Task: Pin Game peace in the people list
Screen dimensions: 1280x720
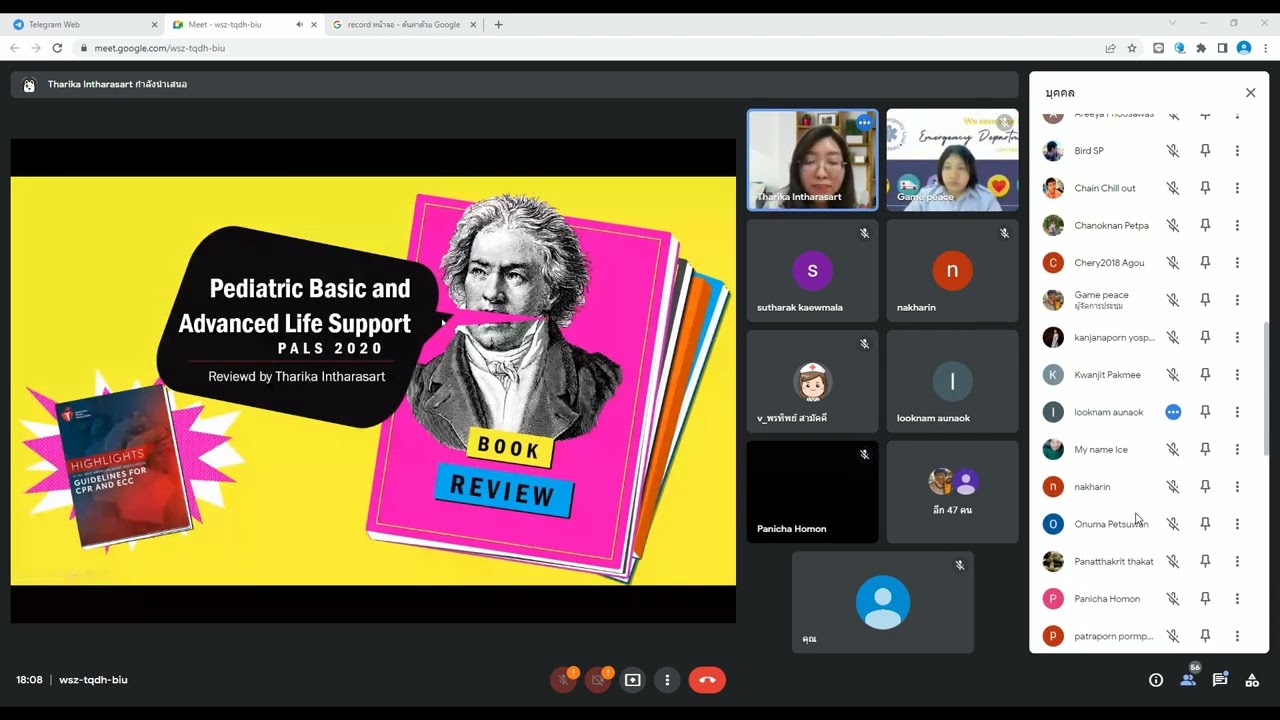Action: click(x=1205, y=300)
